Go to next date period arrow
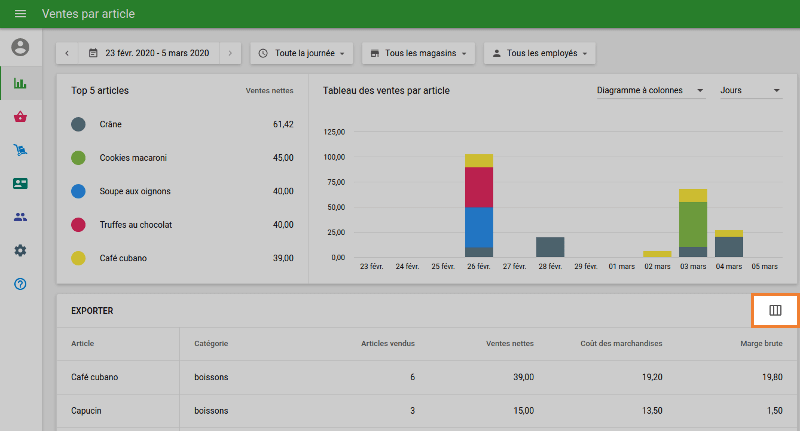Viewport: 800px width, 431px height. [x=230, y=53]
